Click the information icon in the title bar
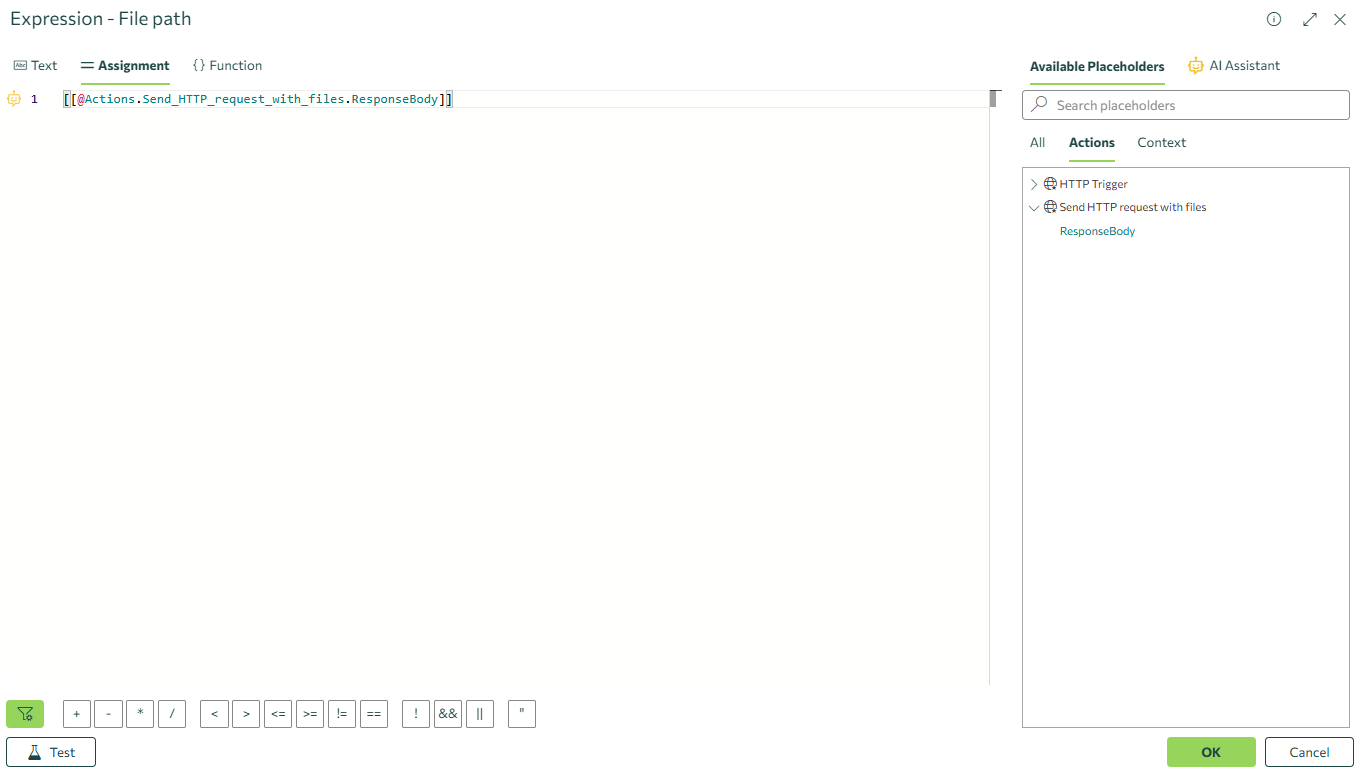This screenshot has width=1362, height=775. (1273, 19)
